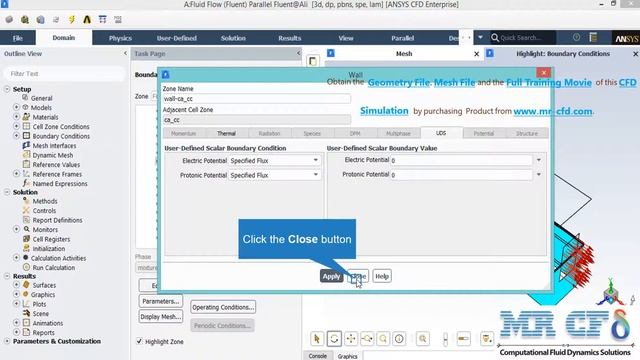Click the blue-grey cube icon in top toolbar
Screen dimensions: 640x360
[x=40, y=19]
